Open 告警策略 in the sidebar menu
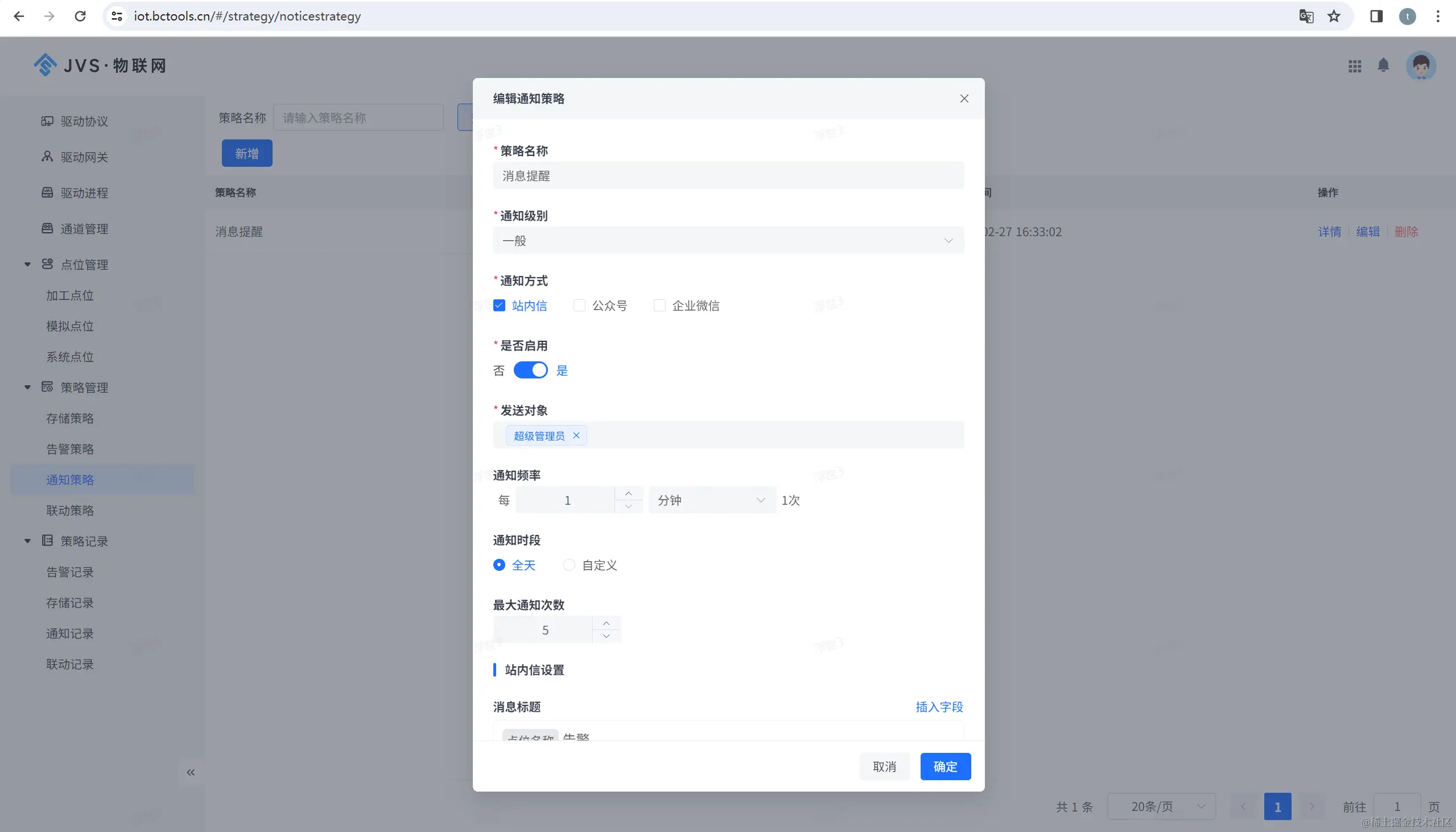Image resolution: width=1456 pixels, height=832 pixels. tap(69, 449)
